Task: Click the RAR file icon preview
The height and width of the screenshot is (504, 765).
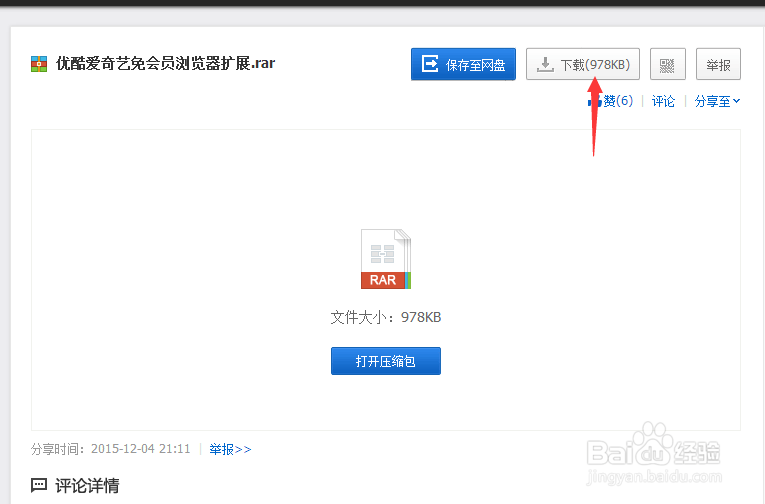Action: [x=385, y=259]
